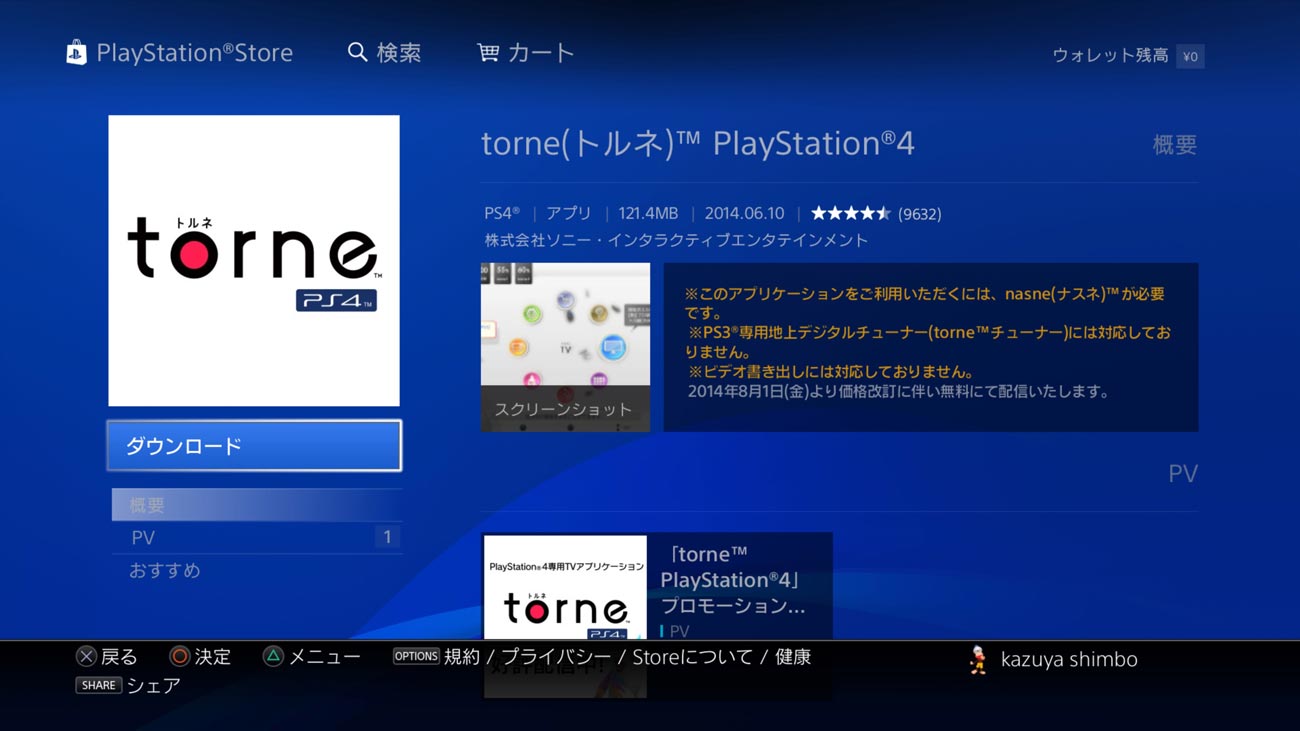This screenshot has width=1300, height=731.
Task: Click the yellow nasne requirement description box
Action: coord(930,347)
